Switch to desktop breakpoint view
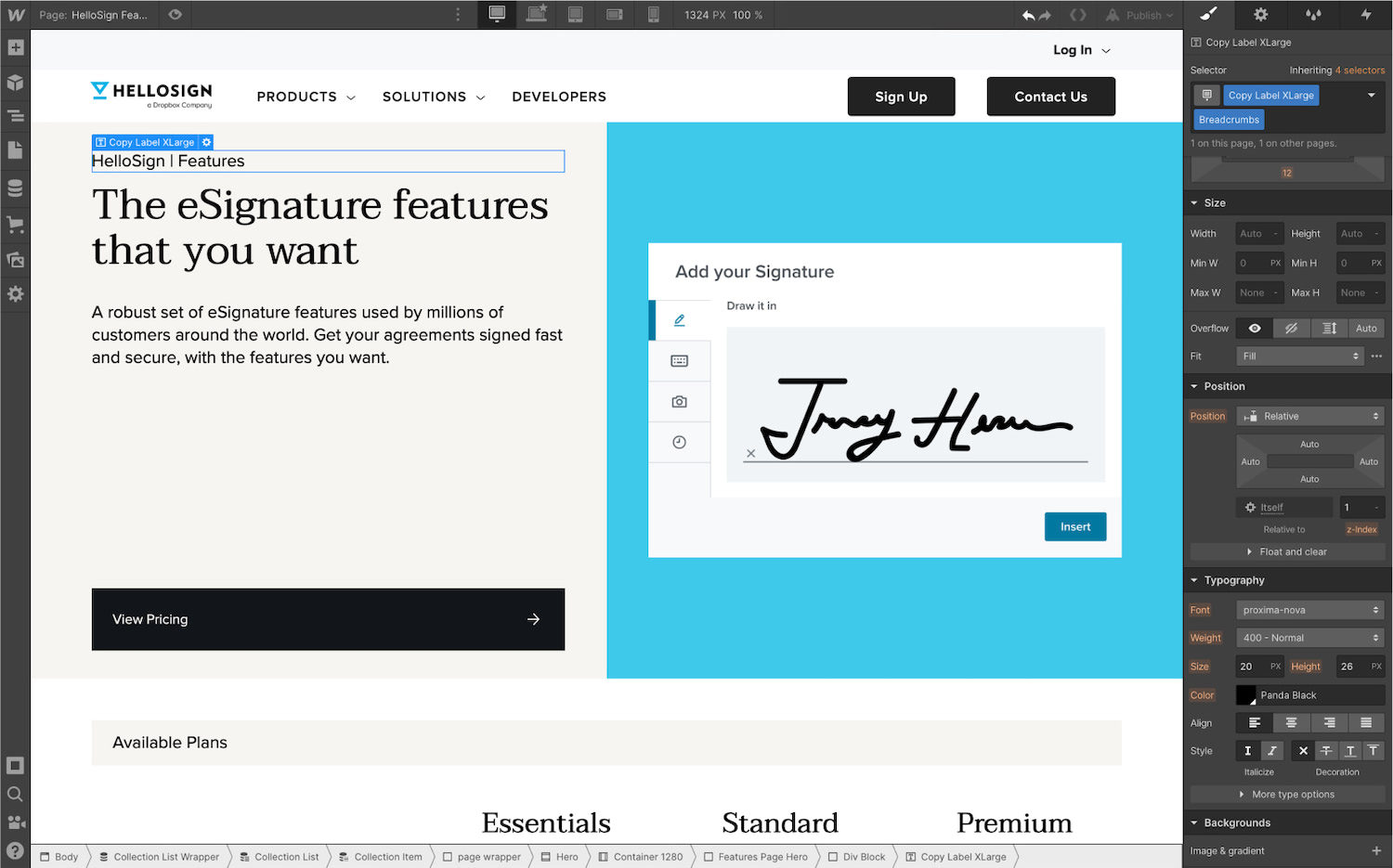This screenshot has width=1393, height=868. pyautogui.click(x=497, y=14)
